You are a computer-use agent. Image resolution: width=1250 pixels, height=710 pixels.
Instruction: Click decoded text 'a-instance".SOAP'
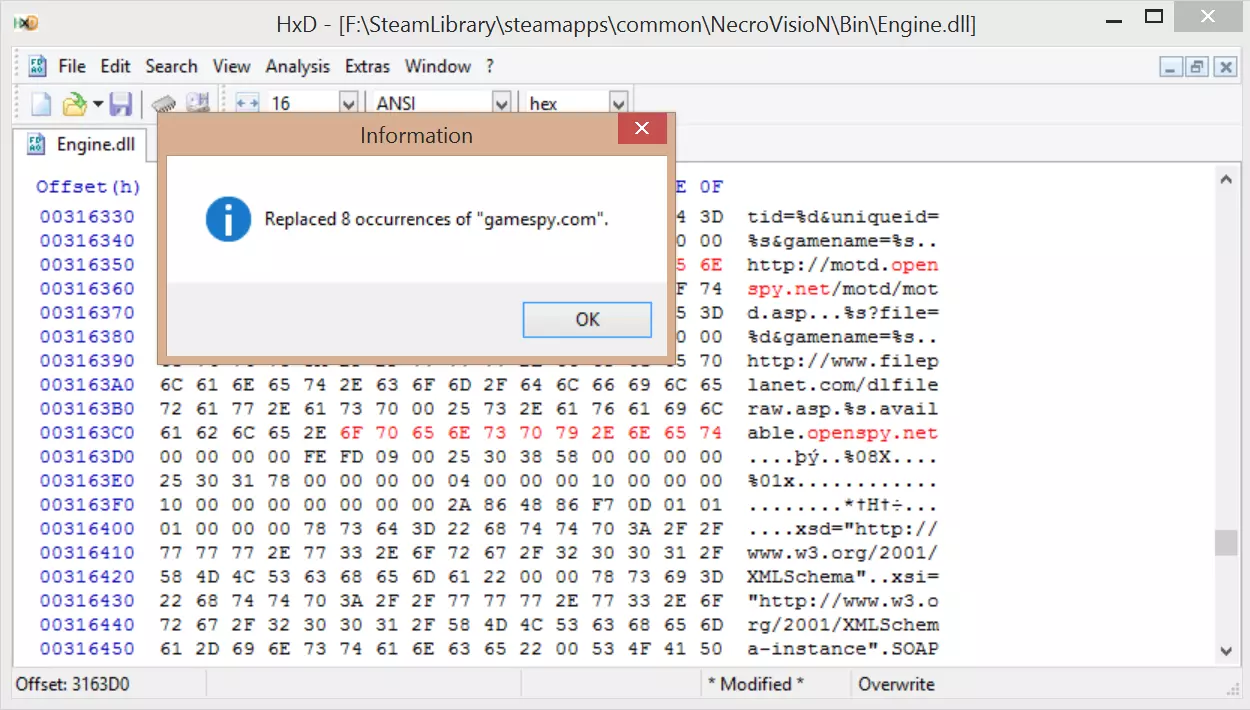pyautogui.click(x=843, y=649)
